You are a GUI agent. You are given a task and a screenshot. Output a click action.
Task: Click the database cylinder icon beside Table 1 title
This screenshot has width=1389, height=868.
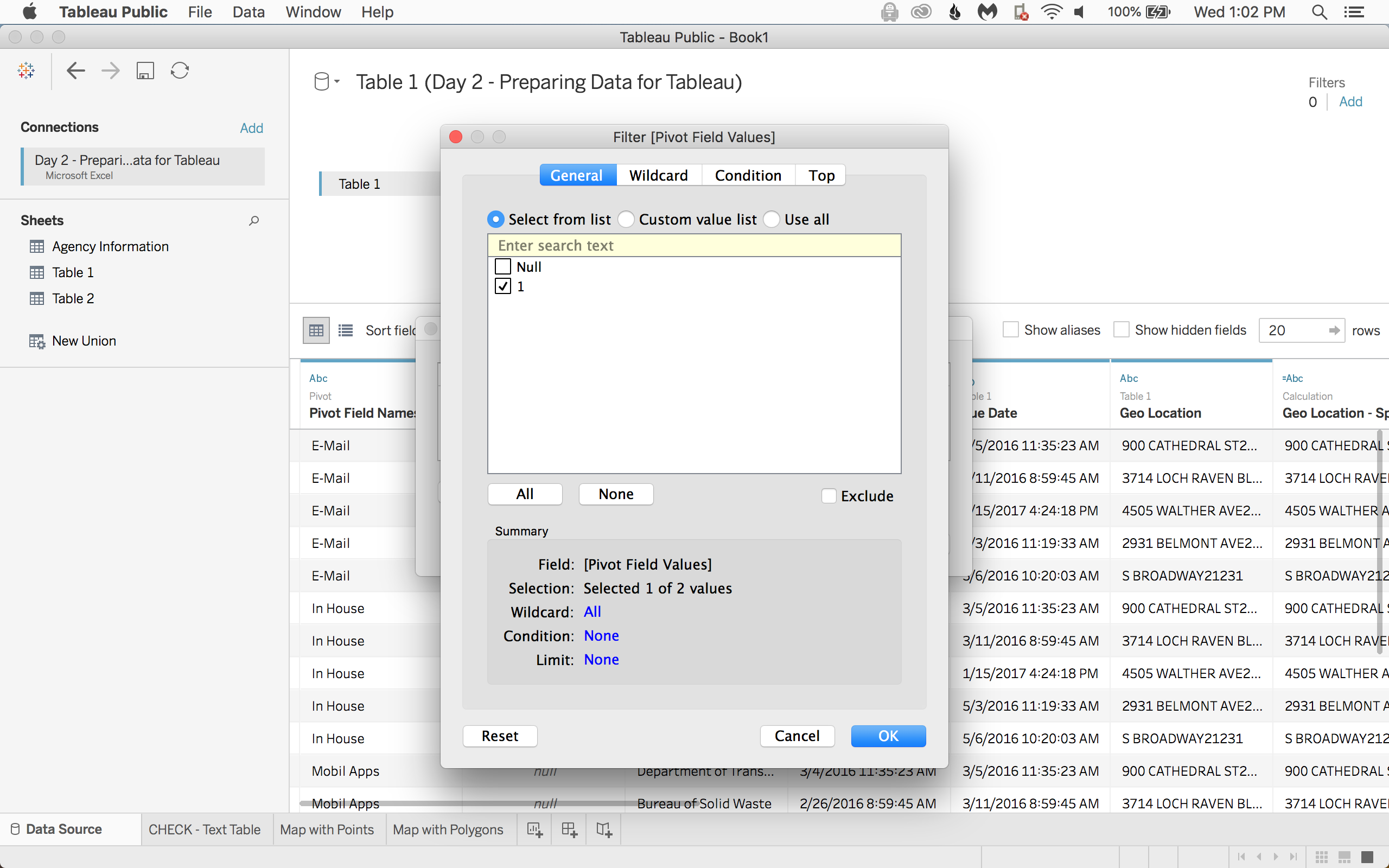(x=321, y=81)
